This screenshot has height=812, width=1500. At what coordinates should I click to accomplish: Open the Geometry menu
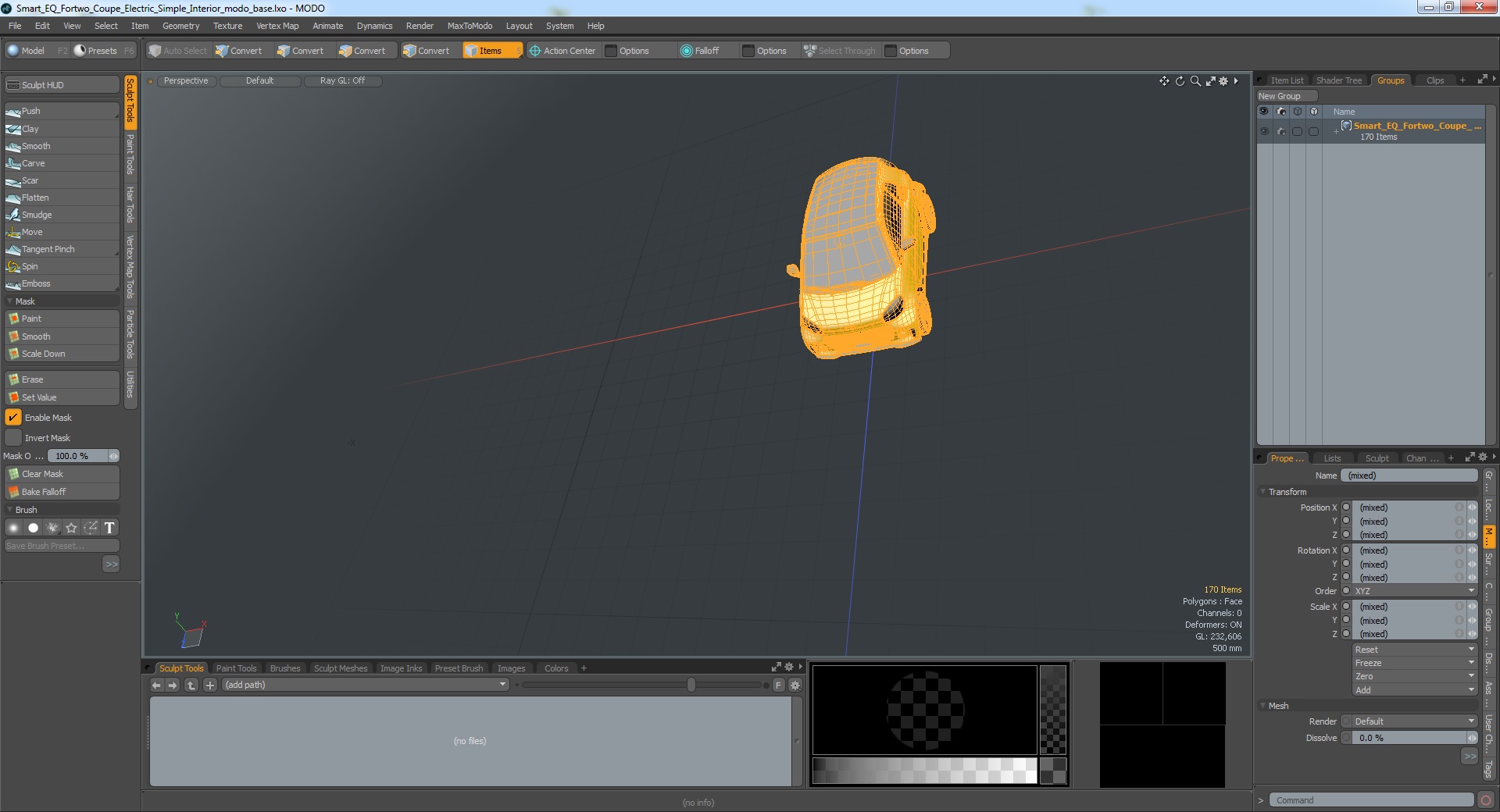click(x=180, y=26)
